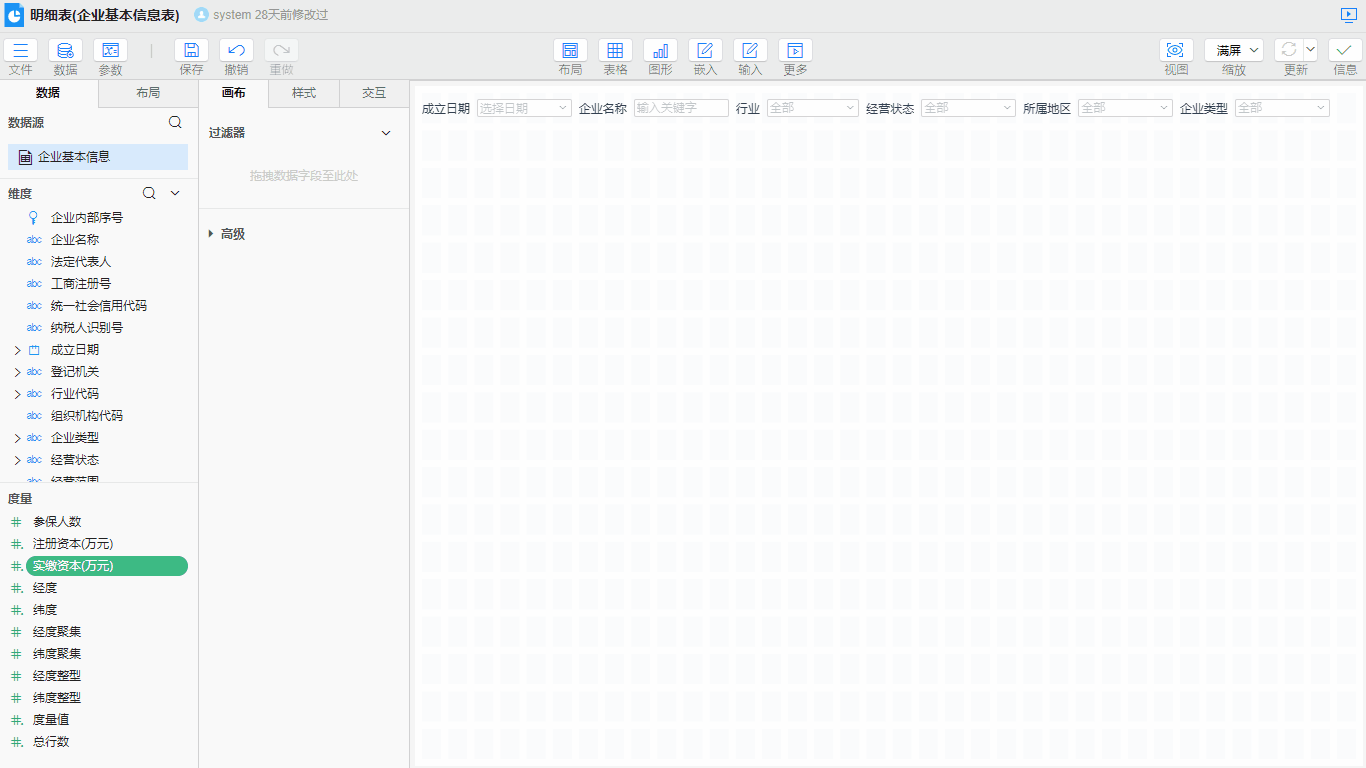The width and height of the screenshot is (1366, 768).
Task: Switch to the 样式 (Style) tab
Action: [x=304, y=93]
